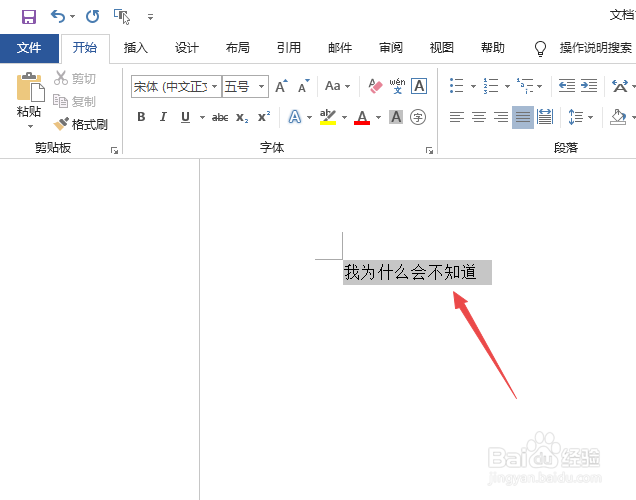The width and height of the screenshot is (636, 500).
Task: Click the 复制 copy button
Action: pos(75,101)
